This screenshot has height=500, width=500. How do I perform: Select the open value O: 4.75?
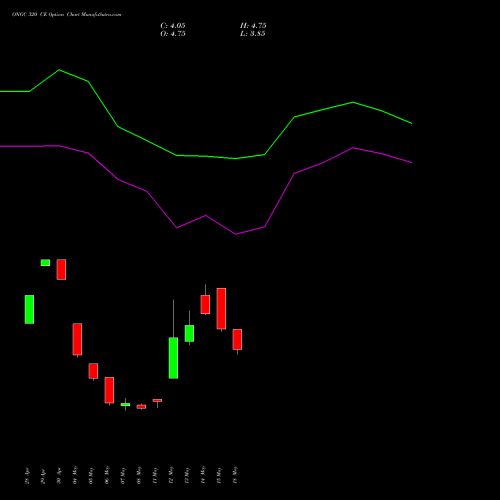point(173,34)
